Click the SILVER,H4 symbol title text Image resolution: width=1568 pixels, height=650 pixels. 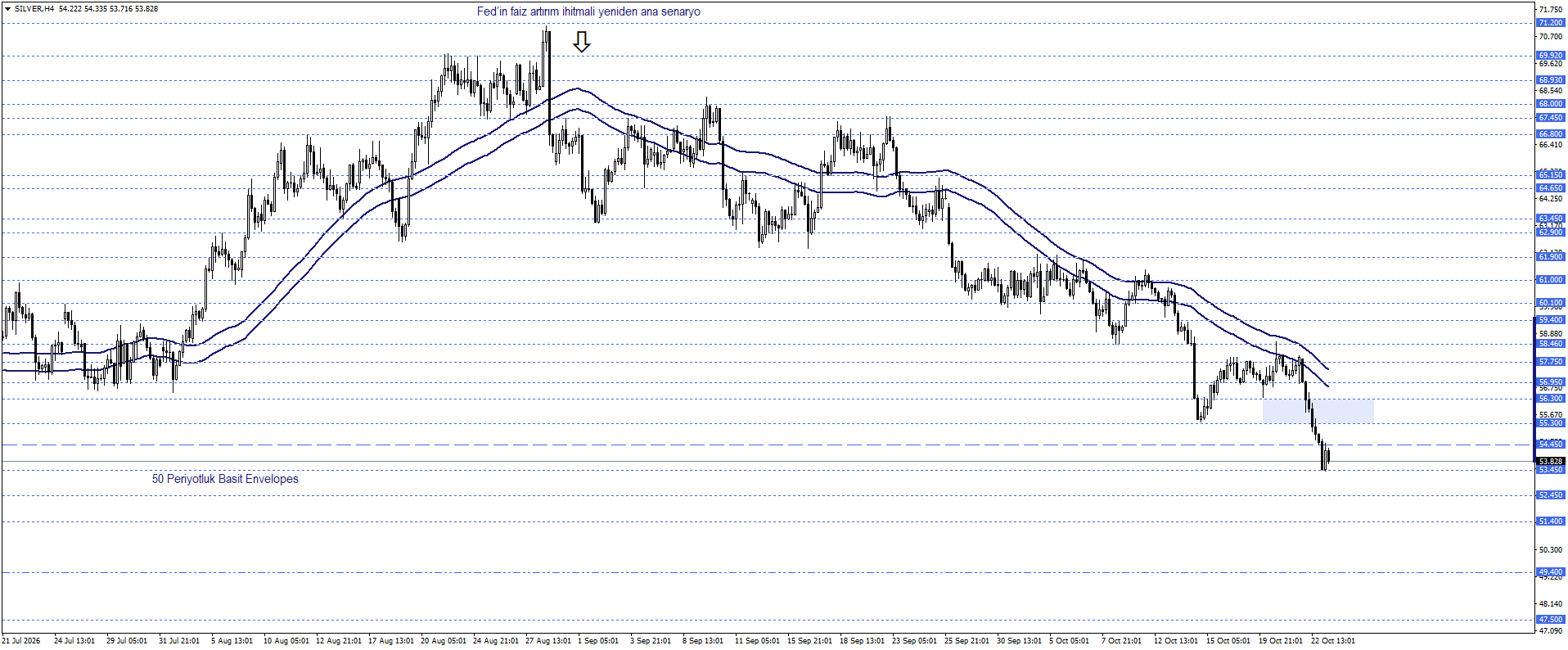(x=35, y=9)
